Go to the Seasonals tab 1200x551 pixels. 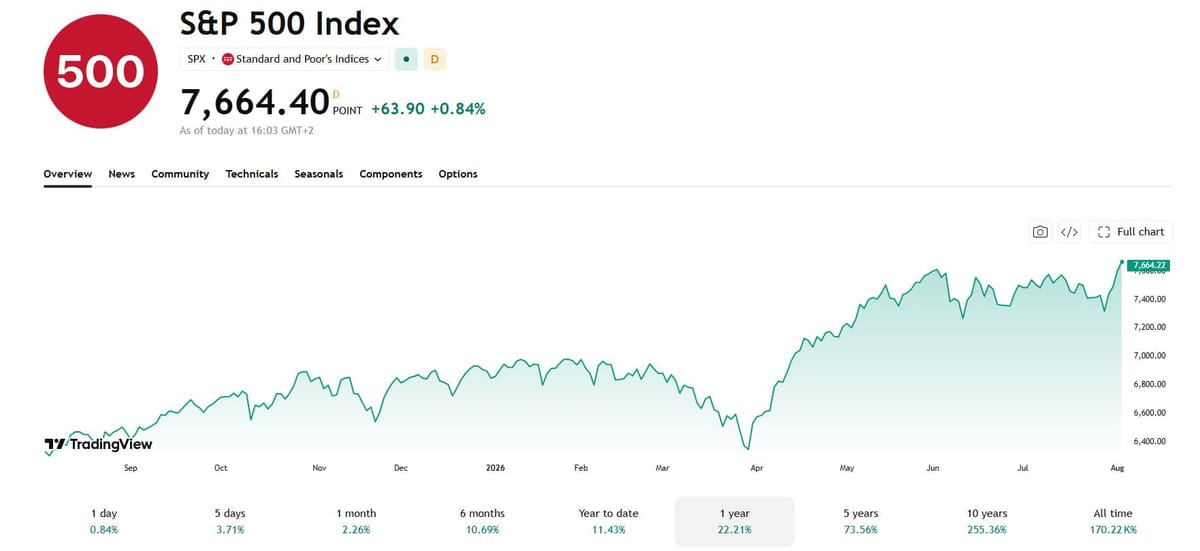click(x=319, y=174)
